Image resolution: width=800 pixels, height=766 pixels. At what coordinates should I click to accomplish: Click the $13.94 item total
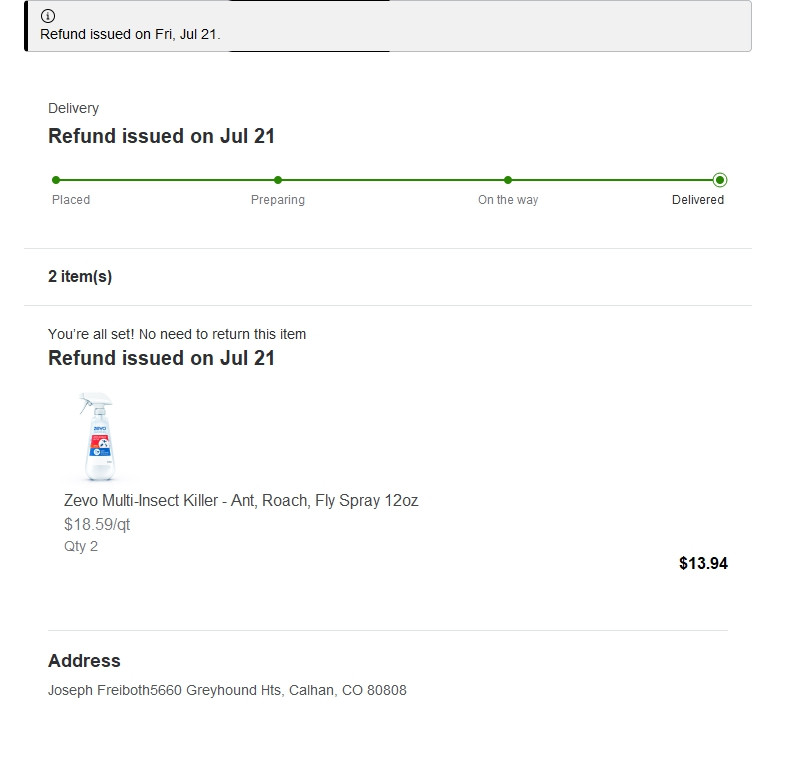click(703, 564)
